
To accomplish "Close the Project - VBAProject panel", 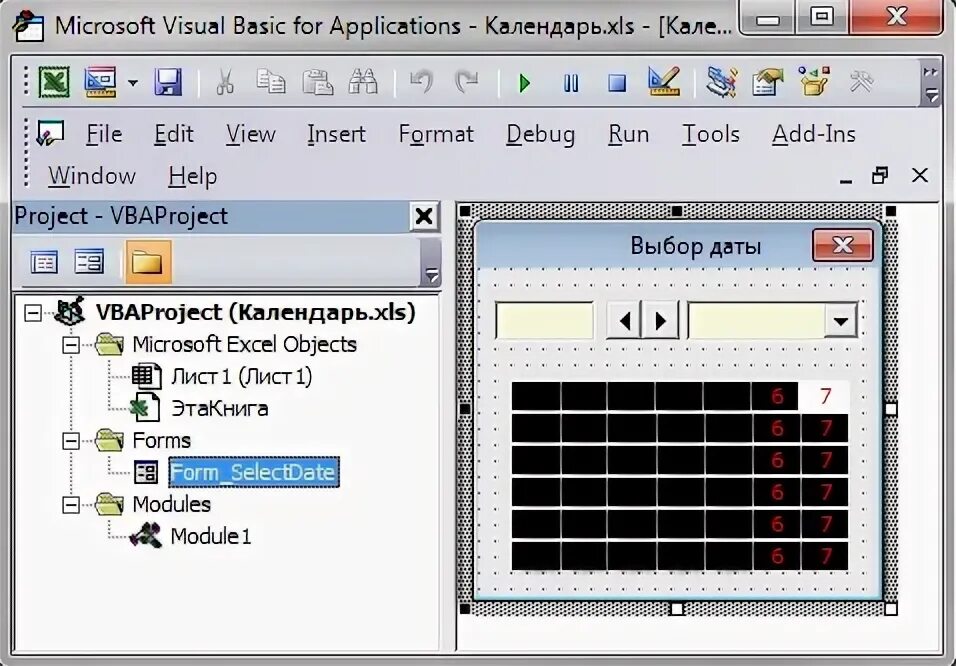I will 424,217.
